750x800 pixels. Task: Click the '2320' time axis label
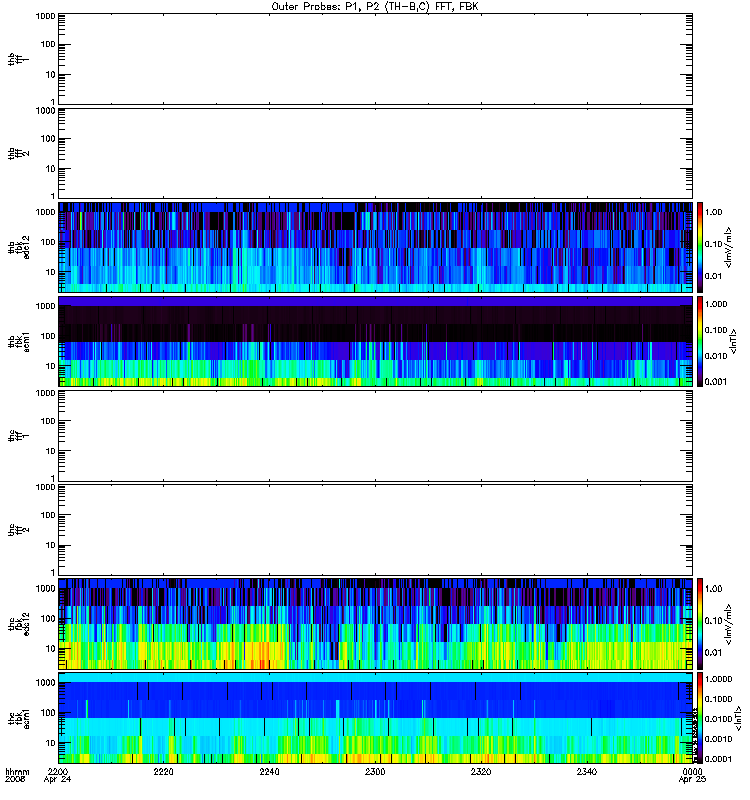(x=481, y=771)
